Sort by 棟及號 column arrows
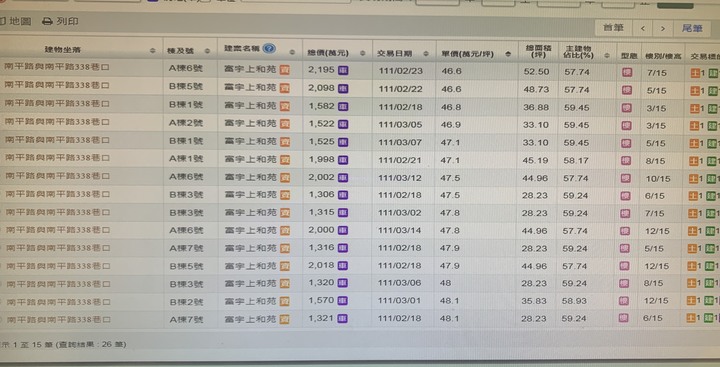The height and width of the screenshot is (367, 720). point(207,51)
